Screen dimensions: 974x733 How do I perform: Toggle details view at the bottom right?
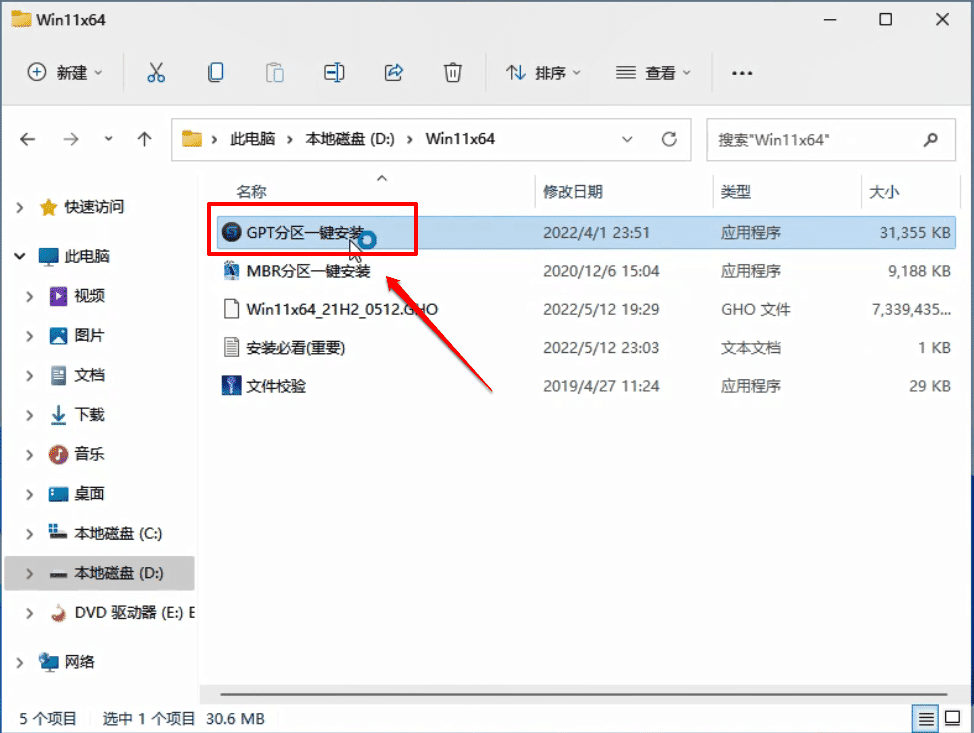(925, 718)
